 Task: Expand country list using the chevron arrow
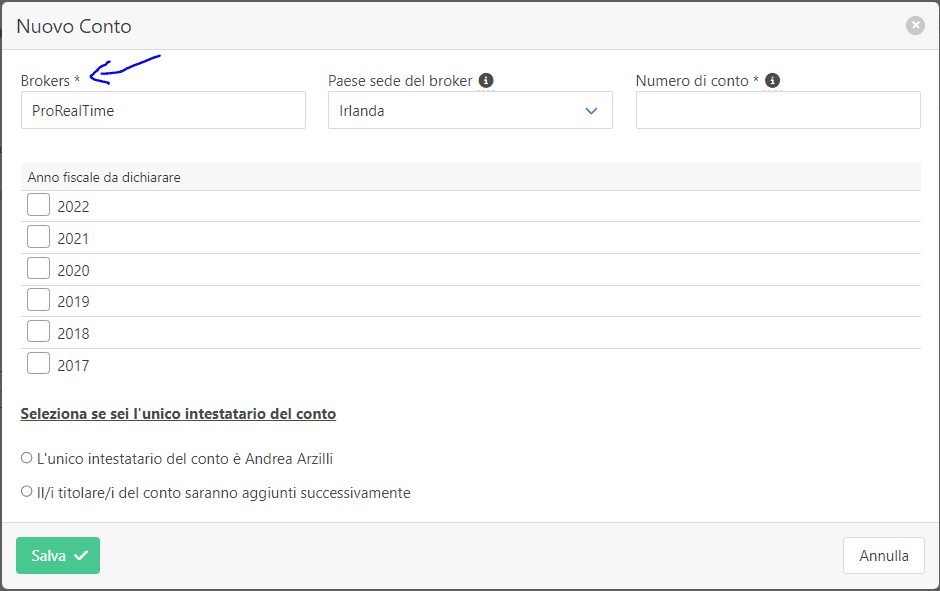591,111
